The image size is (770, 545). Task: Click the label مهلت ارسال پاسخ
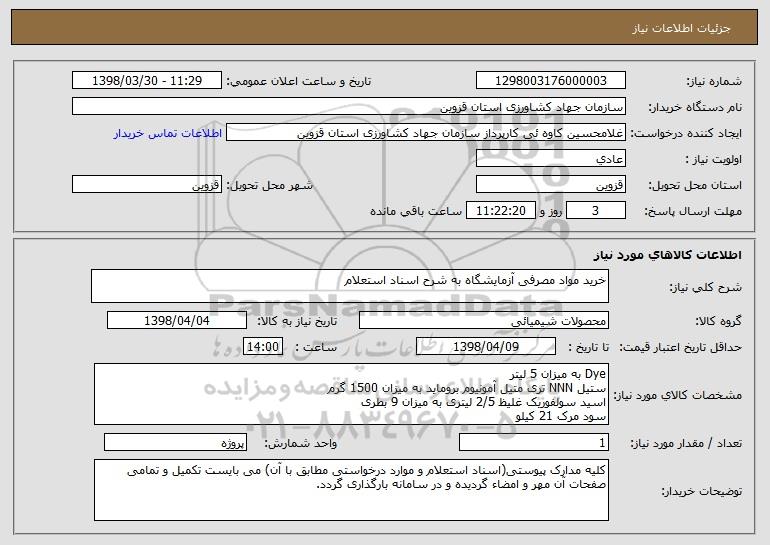coord(693,212)
